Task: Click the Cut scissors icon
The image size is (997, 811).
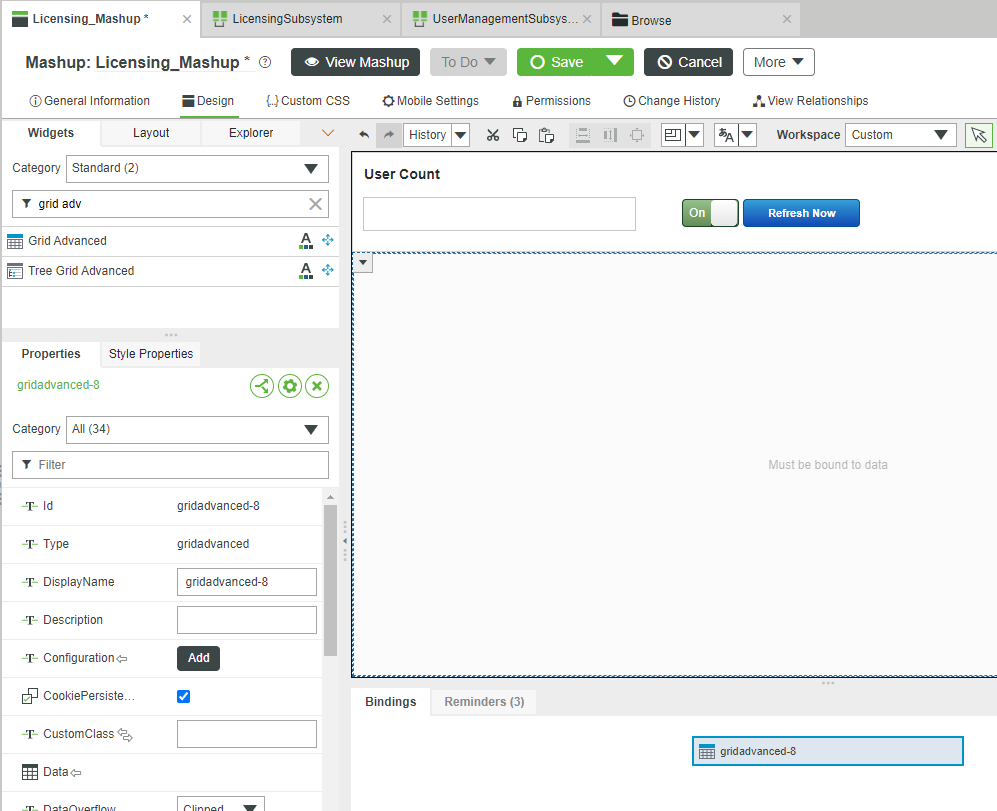Action: (x=493, y=135)
